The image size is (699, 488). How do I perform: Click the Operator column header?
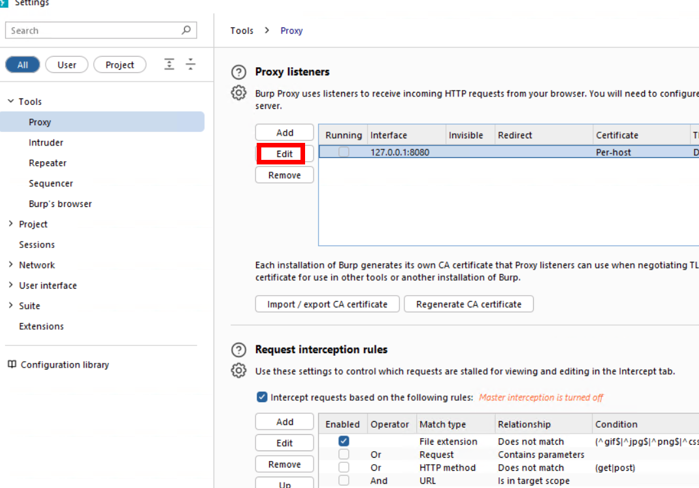[392, 424]
